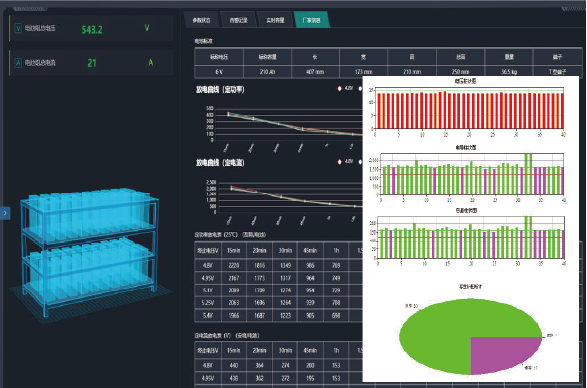Click the 2220 cell in the power table

click(x=234, y=266)
